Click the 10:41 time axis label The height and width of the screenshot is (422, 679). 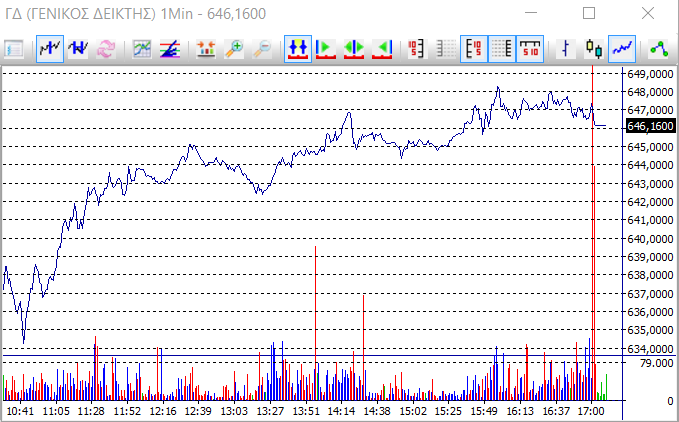tap(20, 411)
